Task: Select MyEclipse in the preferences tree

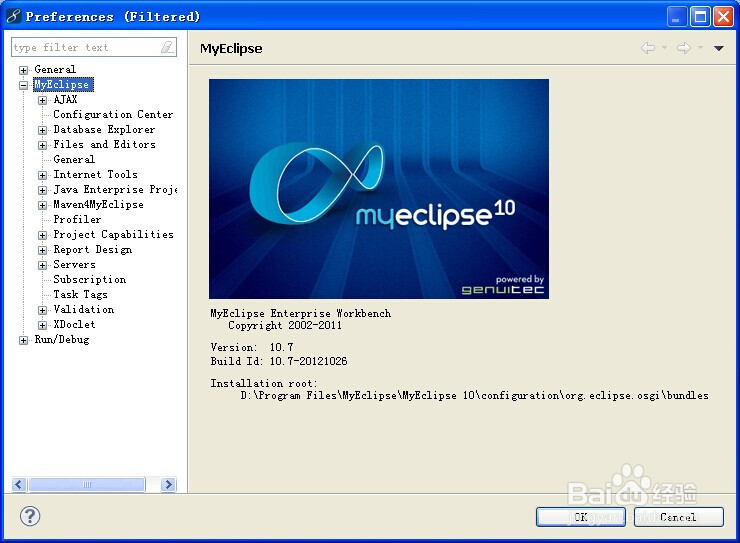Action: pyautogui.click(x=63, y=84)
